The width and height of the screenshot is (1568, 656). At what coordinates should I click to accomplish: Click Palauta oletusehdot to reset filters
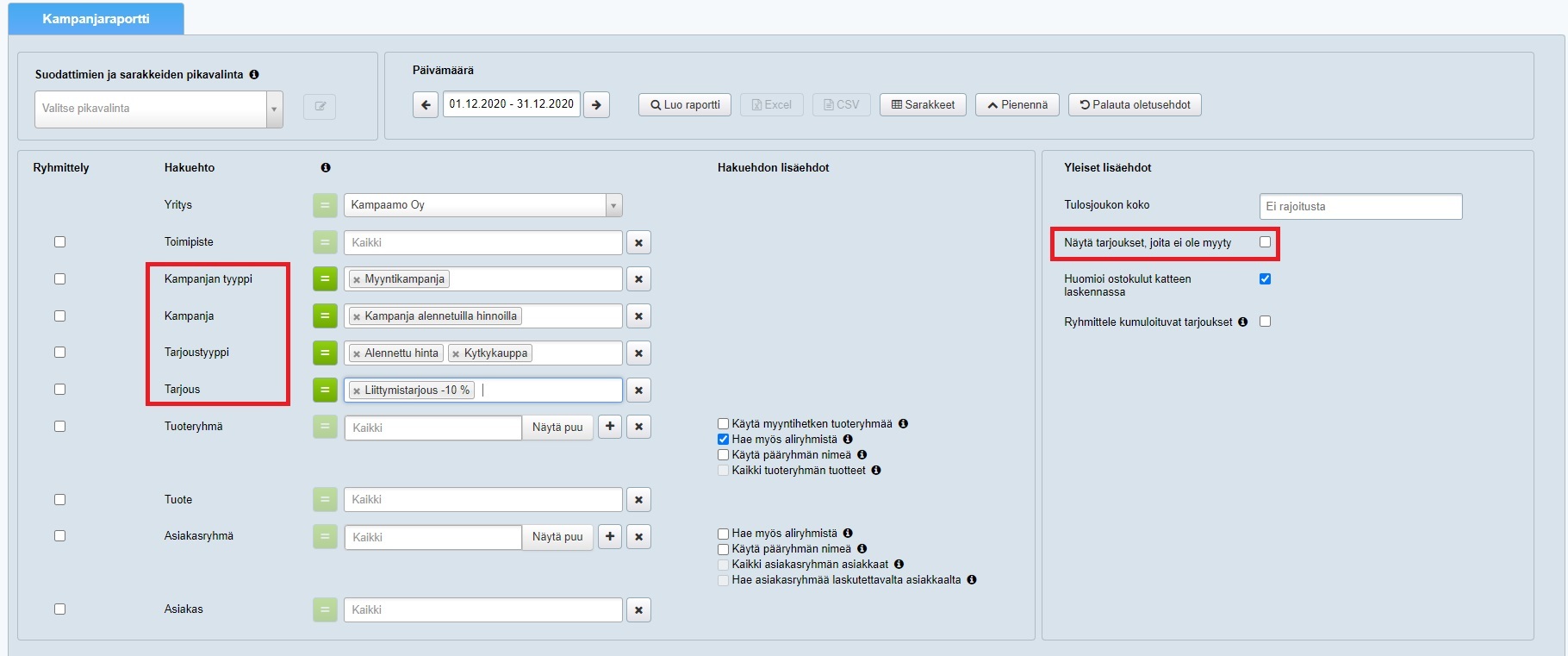(1135, 105)
